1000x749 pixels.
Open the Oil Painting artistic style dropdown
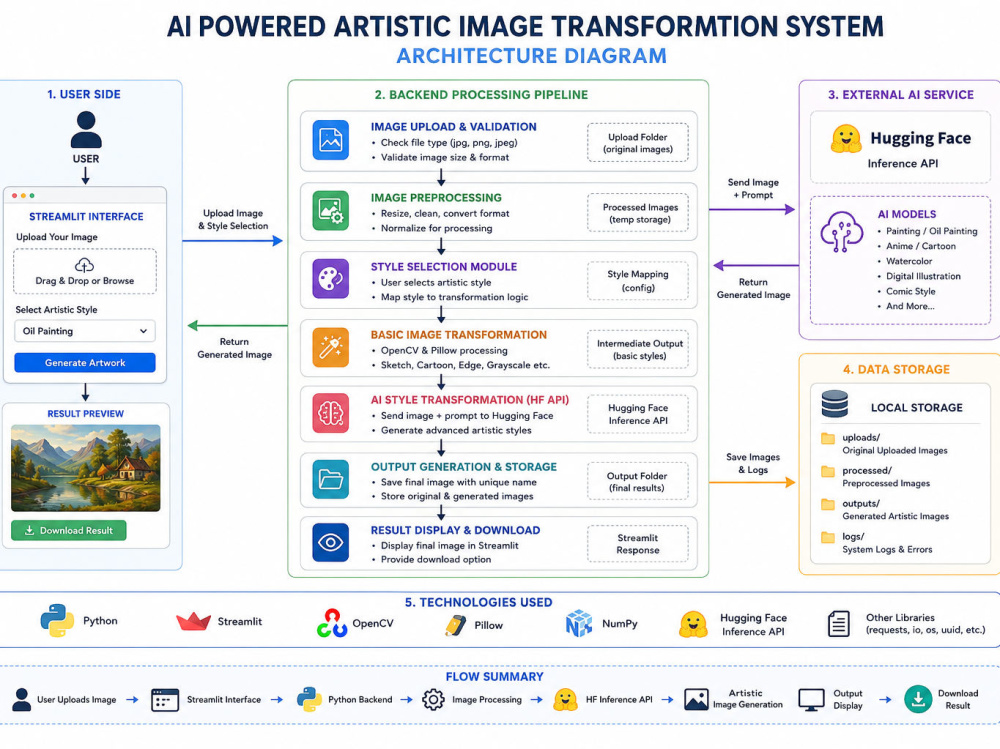tap(85, 331)
